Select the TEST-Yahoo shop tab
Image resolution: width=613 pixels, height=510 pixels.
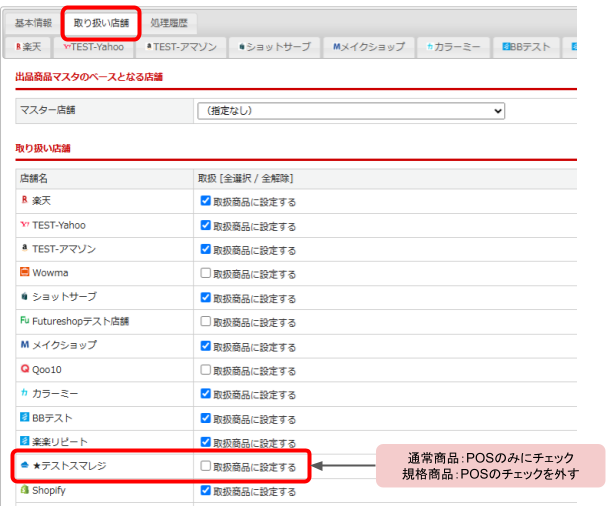(x=94, y=47)
